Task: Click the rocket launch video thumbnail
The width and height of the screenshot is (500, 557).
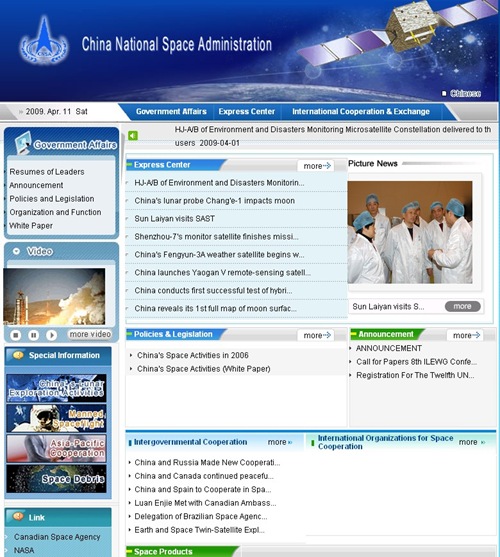Action: tap(54, 296)
